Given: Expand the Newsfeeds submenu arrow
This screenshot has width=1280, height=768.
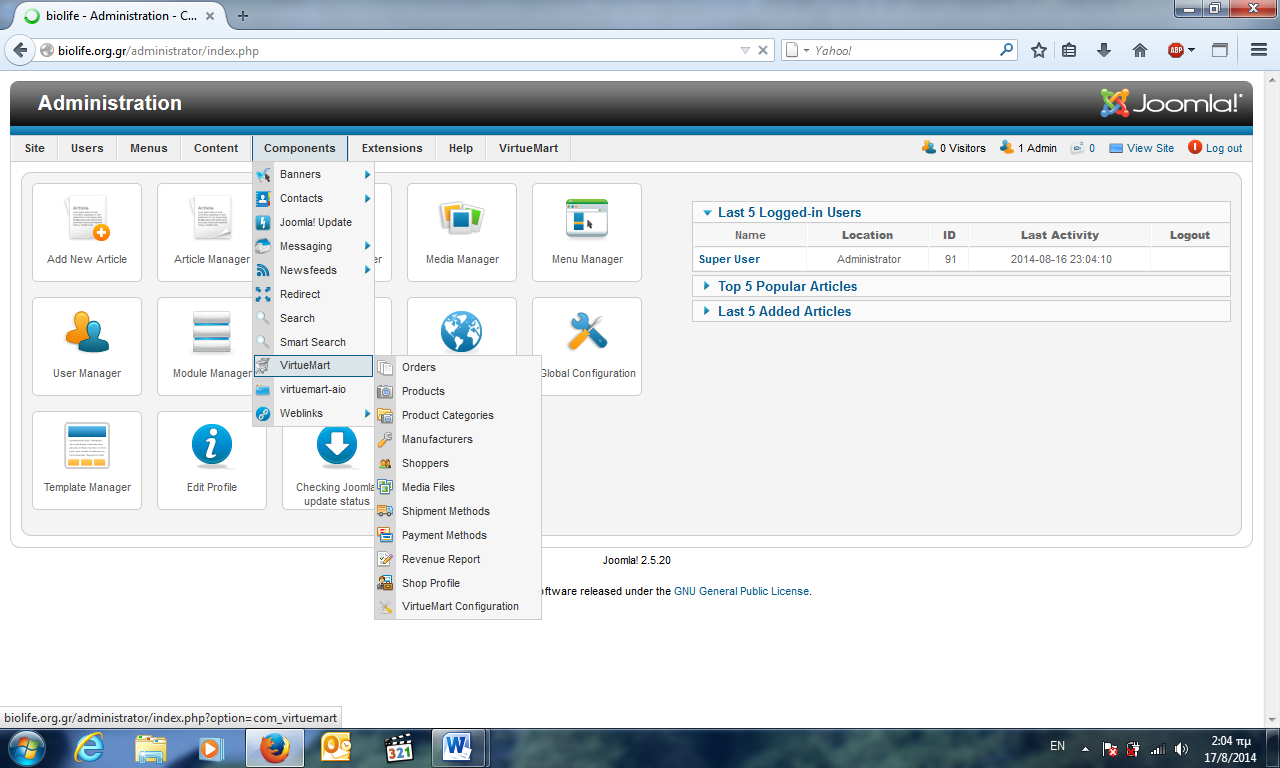Looking at the screenshot, I should point(368,270).
